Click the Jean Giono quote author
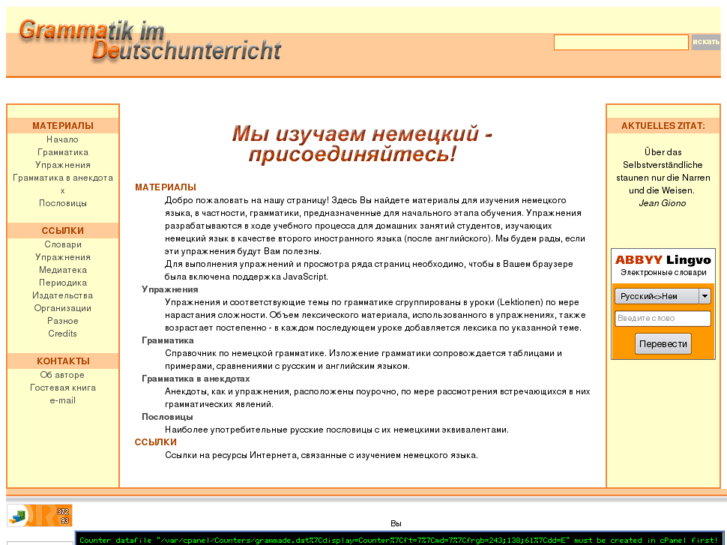Image resolution: width=727 pixels, height=545 pixels. (663, 203)
